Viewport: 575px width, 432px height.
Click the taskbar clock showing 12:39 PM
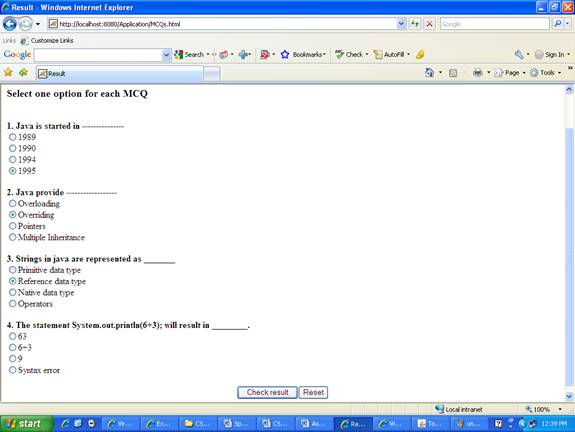coord(554,424)
